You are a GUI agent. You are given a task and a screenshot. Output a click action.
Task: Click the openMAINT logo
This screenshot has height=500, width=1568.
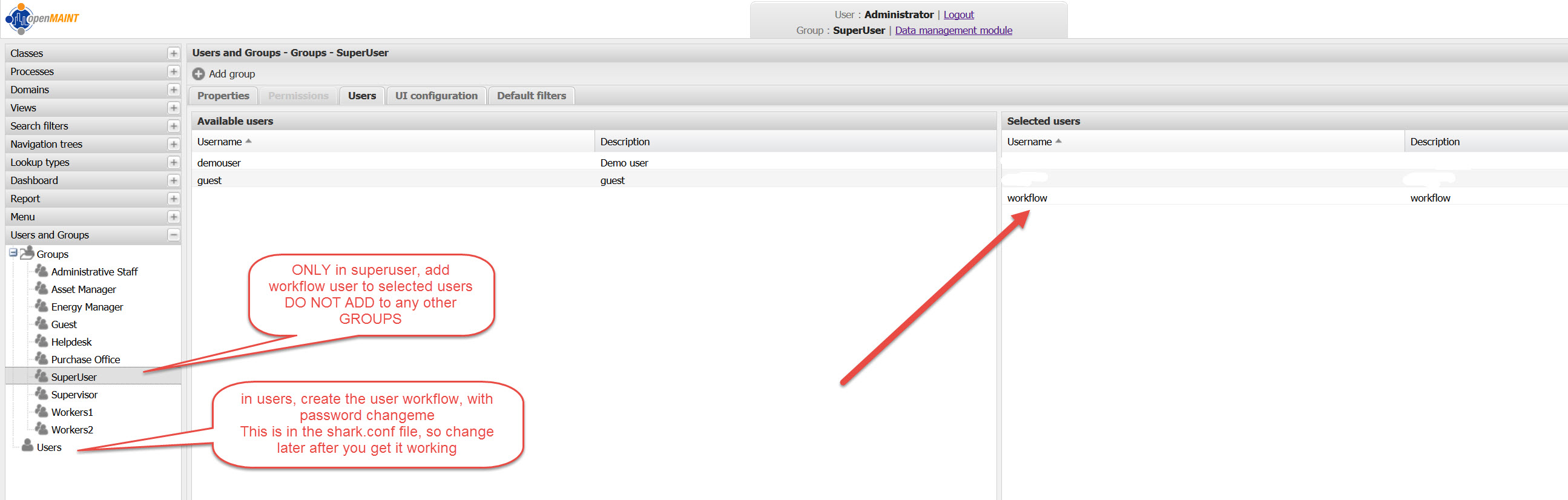(41, 18)
